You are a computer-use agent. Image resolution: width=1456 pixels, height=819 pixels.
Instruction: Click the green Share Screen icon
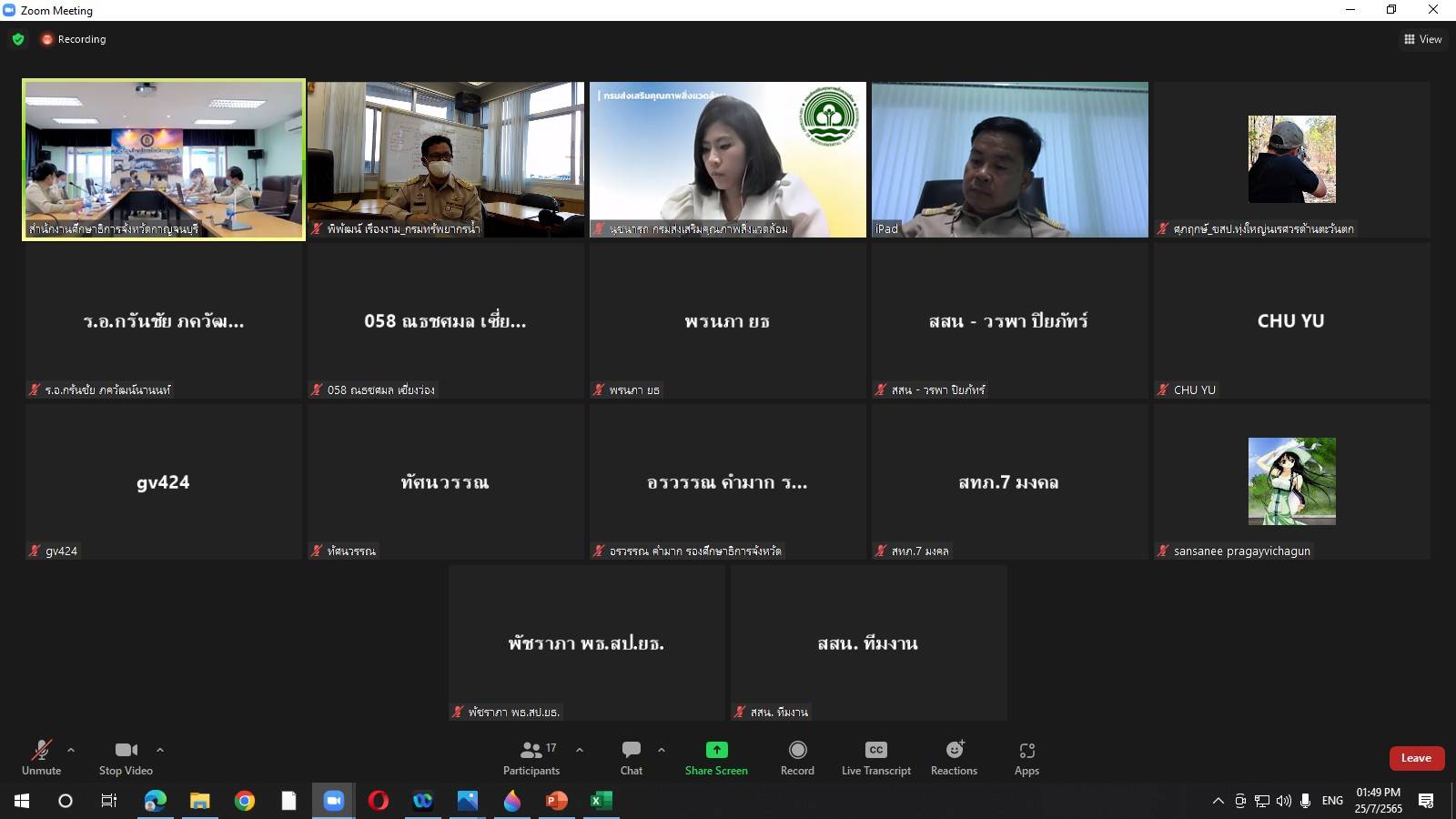click(716, 750)
